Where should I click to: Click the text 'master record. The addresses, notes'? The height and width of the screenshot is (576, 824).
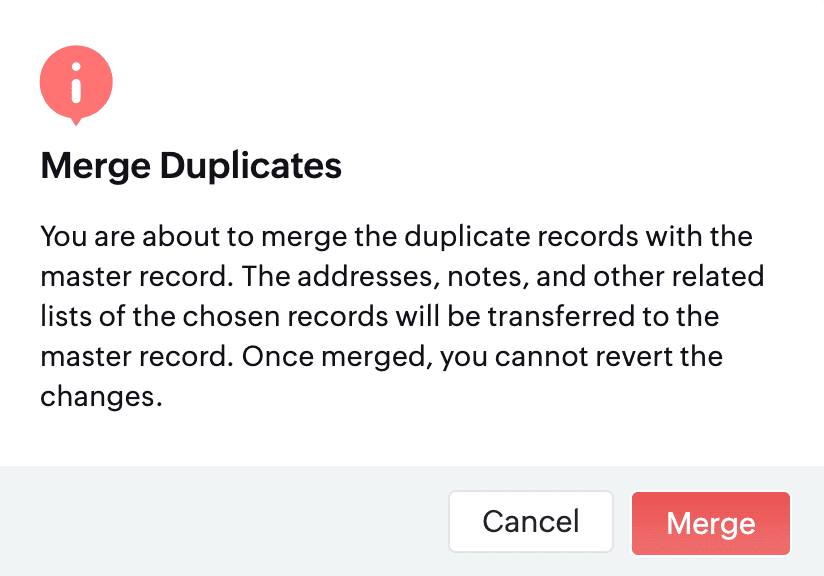tap(284, 276)
